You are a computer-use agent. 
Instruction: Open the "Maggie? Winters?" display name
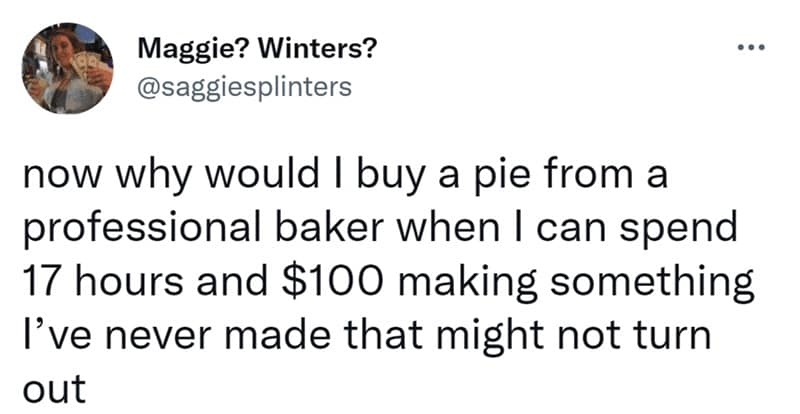255,47
